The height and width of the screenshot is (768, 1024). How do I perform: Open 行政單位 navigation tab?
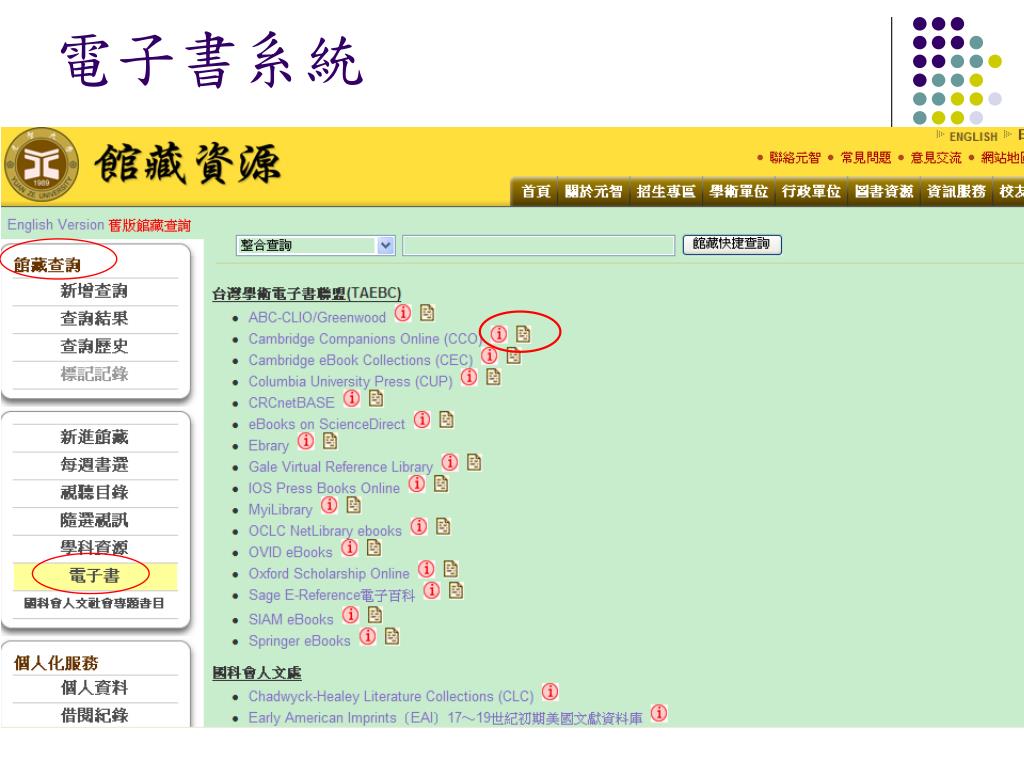[x=811, y=192]
